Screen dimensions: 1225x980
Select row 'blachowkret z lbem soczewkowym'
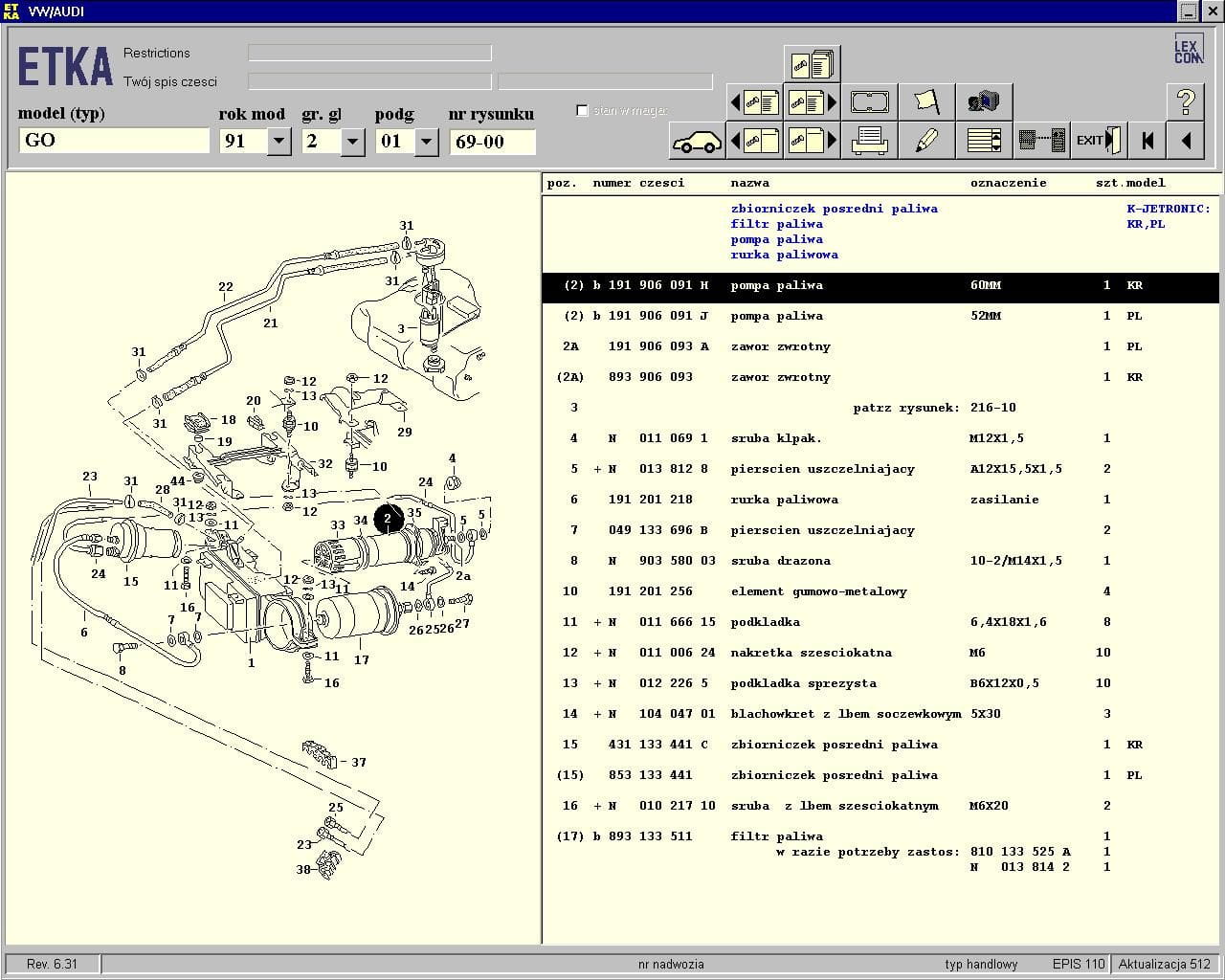tap(880, 714)
